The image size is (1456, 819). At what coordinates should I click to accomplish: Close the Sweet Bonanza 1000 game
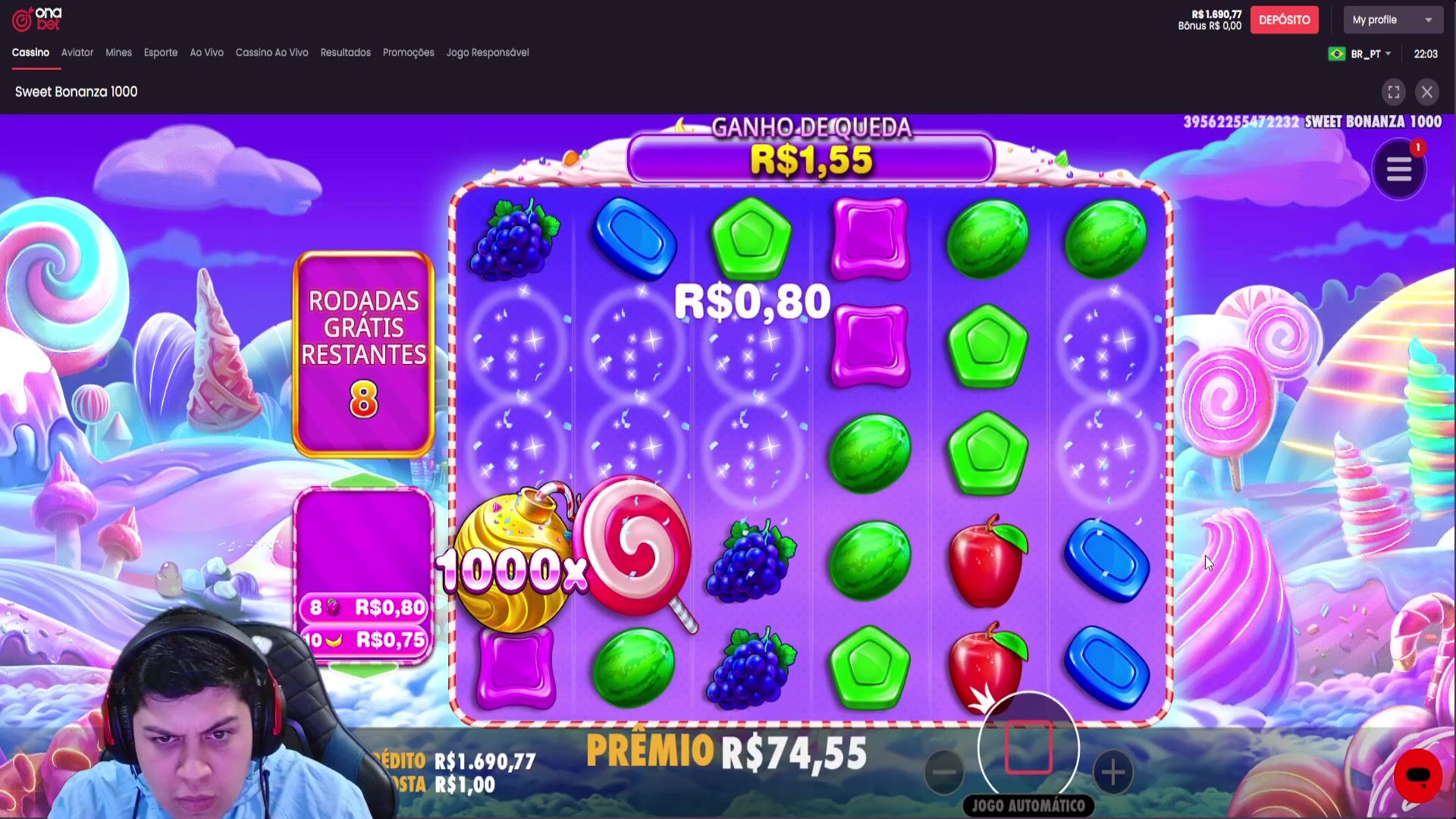pyautogui.click(x=1427, y=92)
